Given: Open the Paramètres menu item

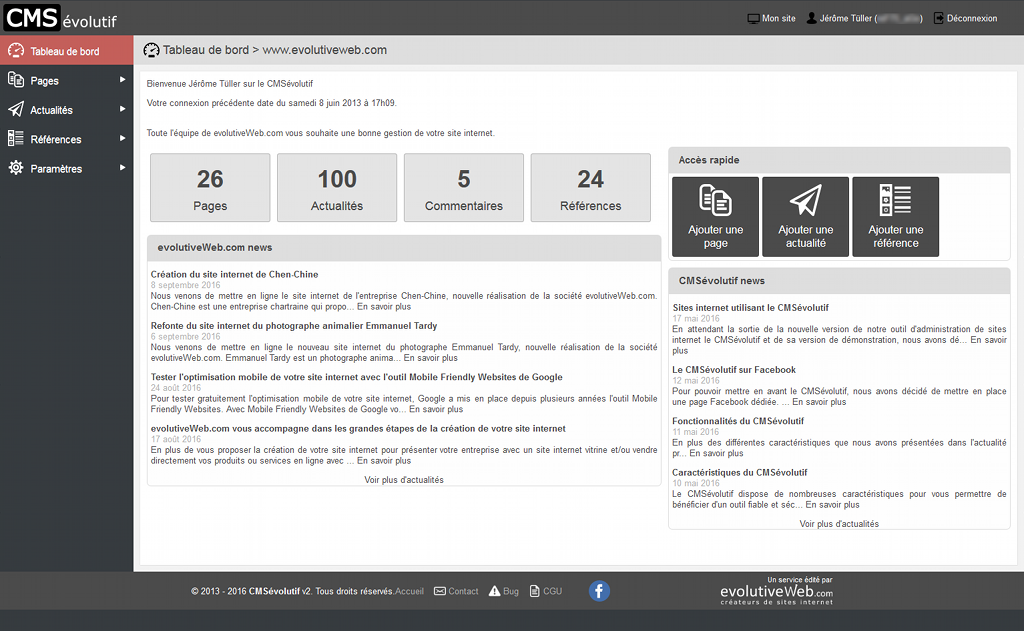Looking at the screenshot, I should (x=67, y=169).
